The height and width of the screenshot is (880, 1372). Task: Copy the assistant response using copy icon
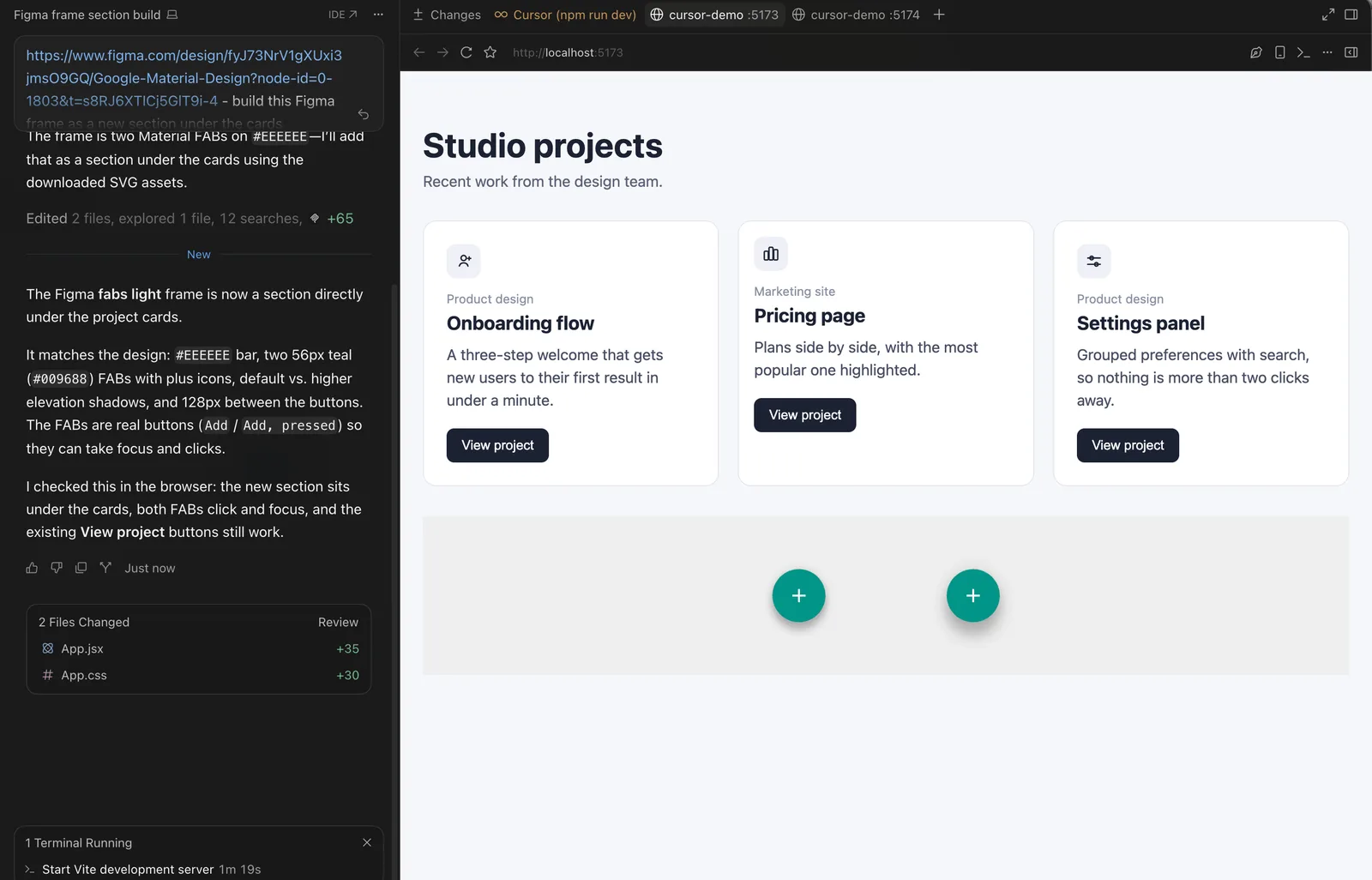click(x=81, y=568)
